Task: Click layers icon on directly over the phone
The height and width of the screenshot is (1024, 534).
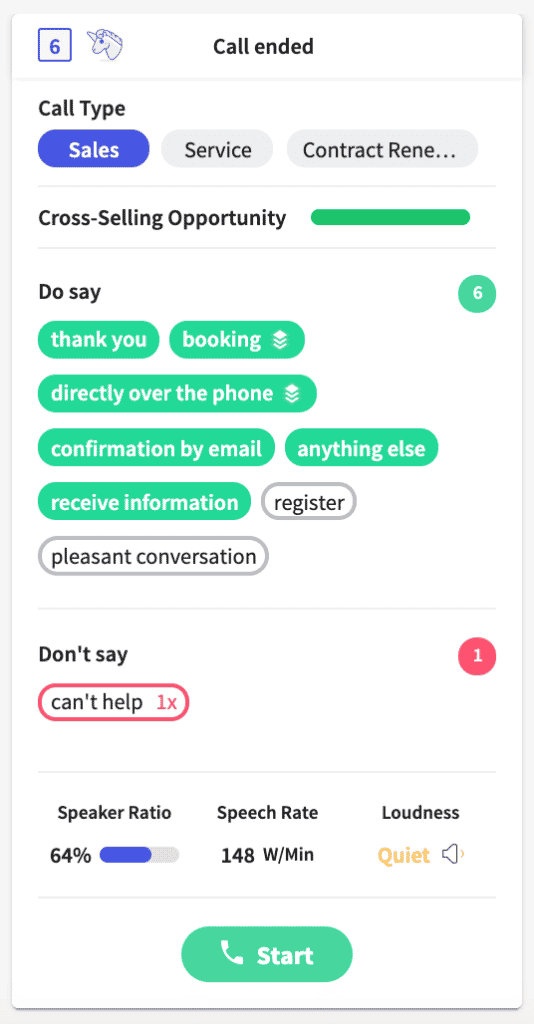Action: coord(292,394)
